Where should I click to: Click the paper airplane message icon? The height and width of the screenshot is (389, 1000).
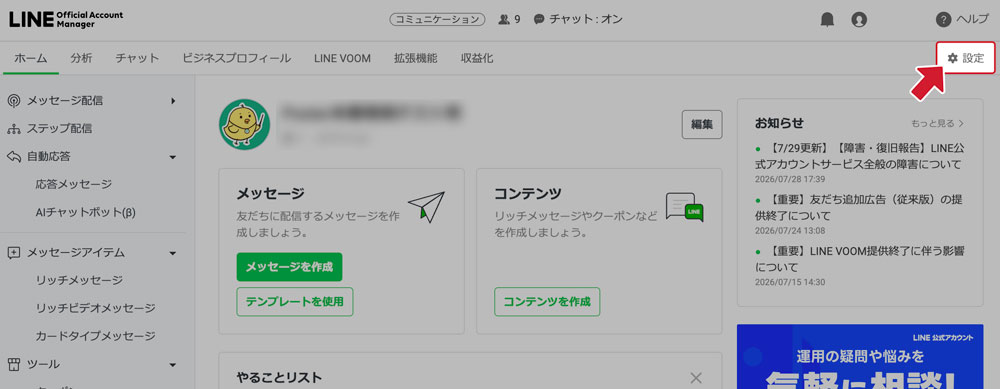[426, 206]
